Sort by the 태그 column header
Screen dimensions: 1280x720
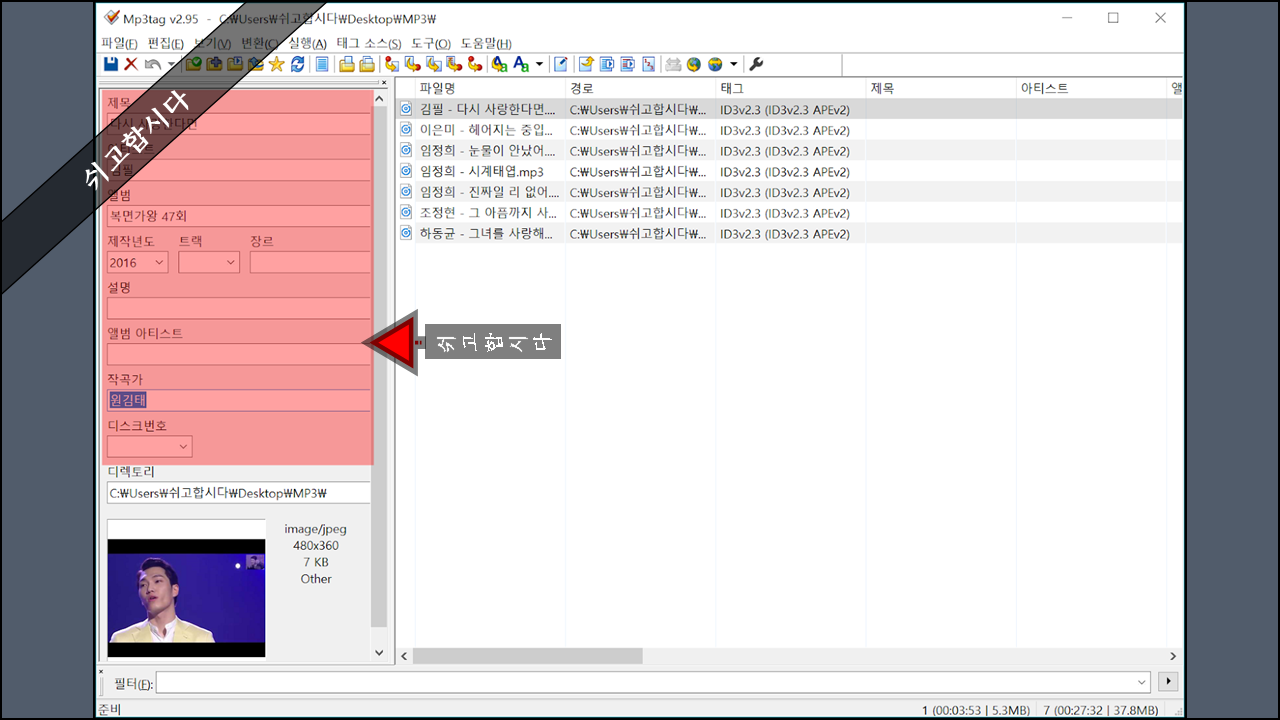tap(791, 88)
